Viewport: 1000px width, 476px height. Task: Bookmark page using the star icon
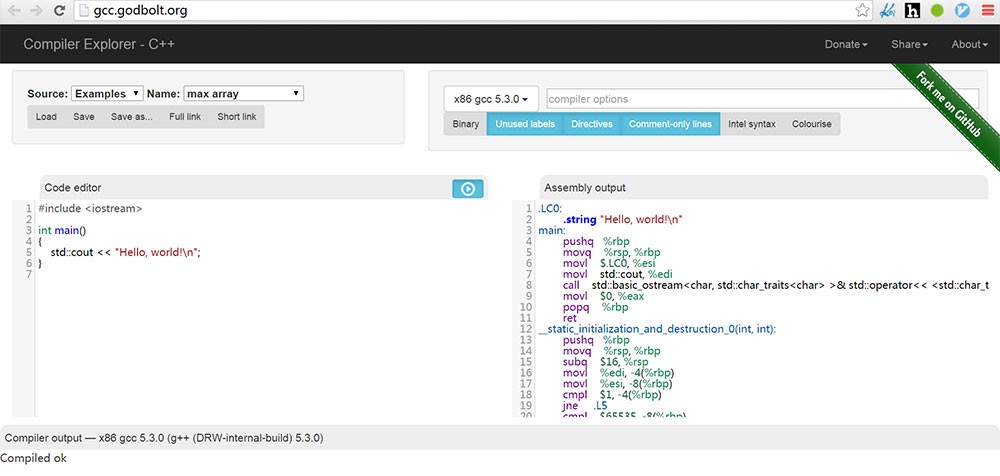[x=862, y=11]
